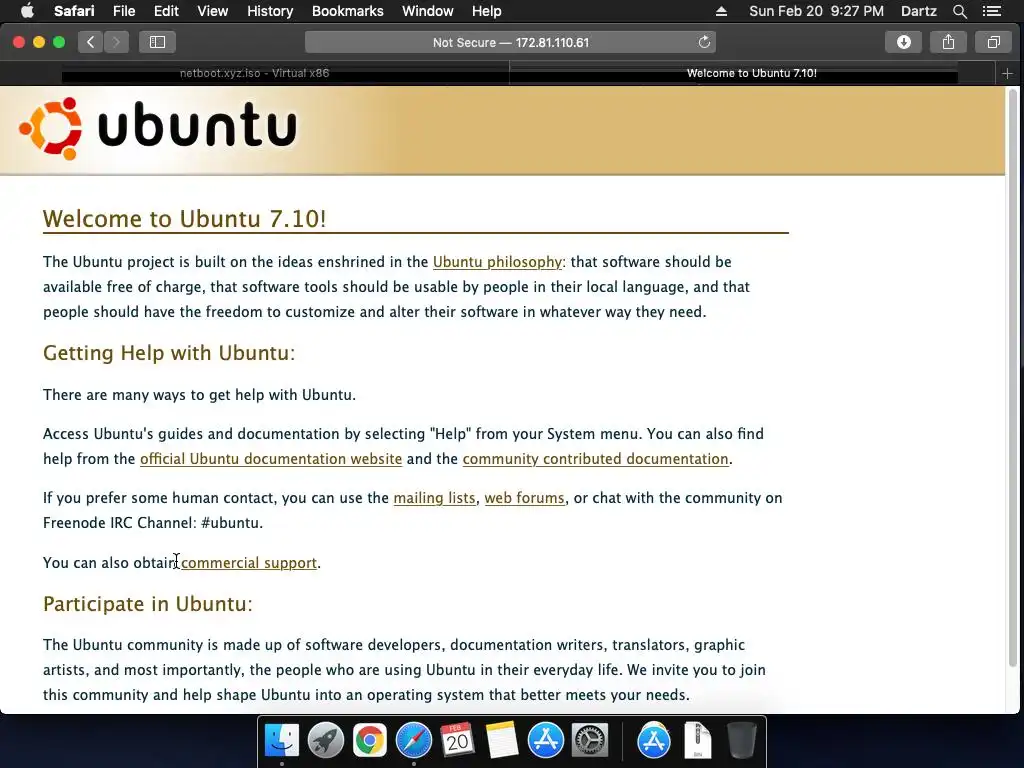Viewport: 1024px width, 768px height.
Task: Click the Getting Help with Ubuntu heading
Action: tap(169, 353)
